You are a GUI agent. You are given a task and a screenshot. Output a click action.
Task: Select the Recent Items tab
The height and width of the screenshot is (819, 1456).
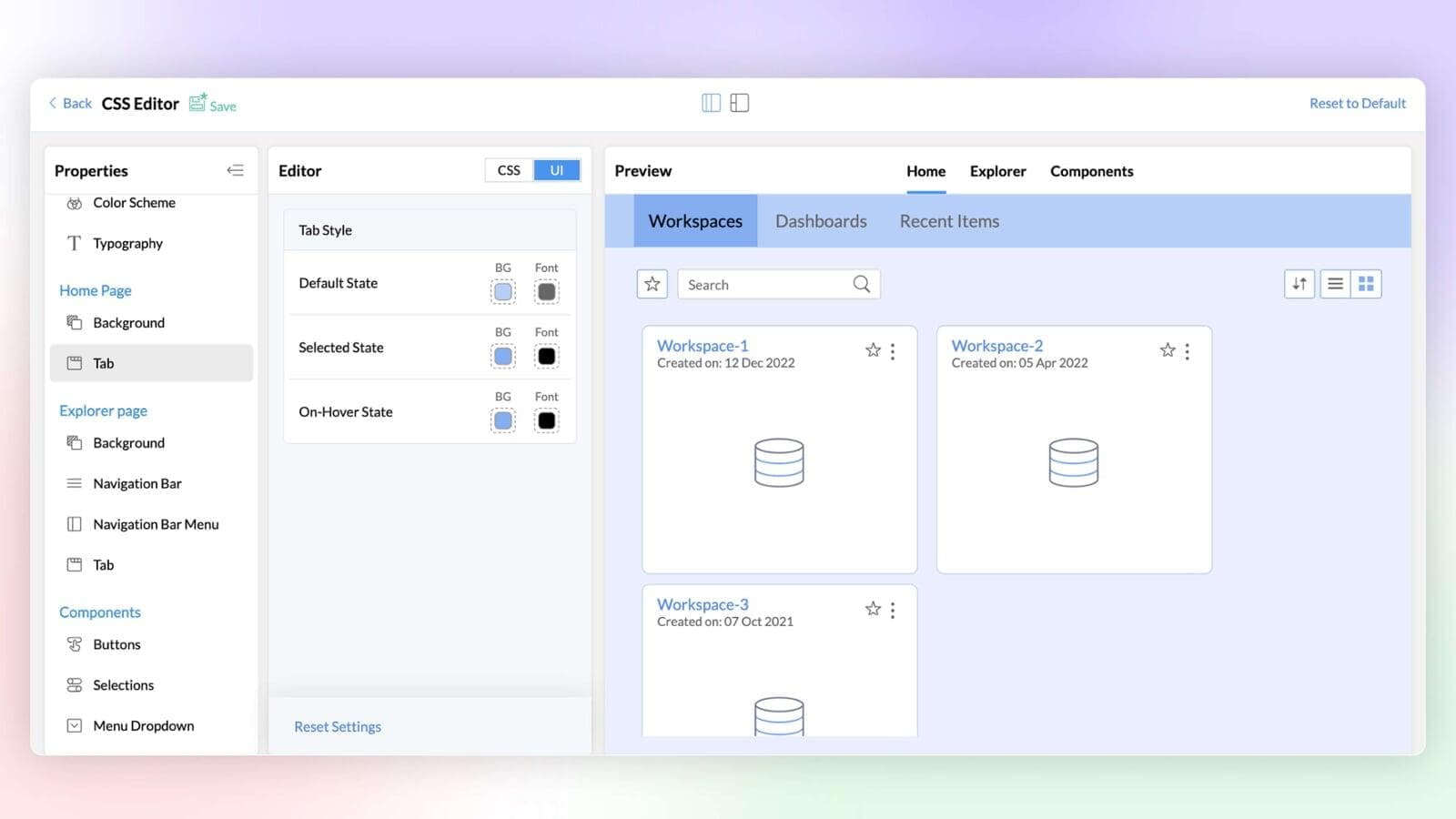click(x=949, y=221)
